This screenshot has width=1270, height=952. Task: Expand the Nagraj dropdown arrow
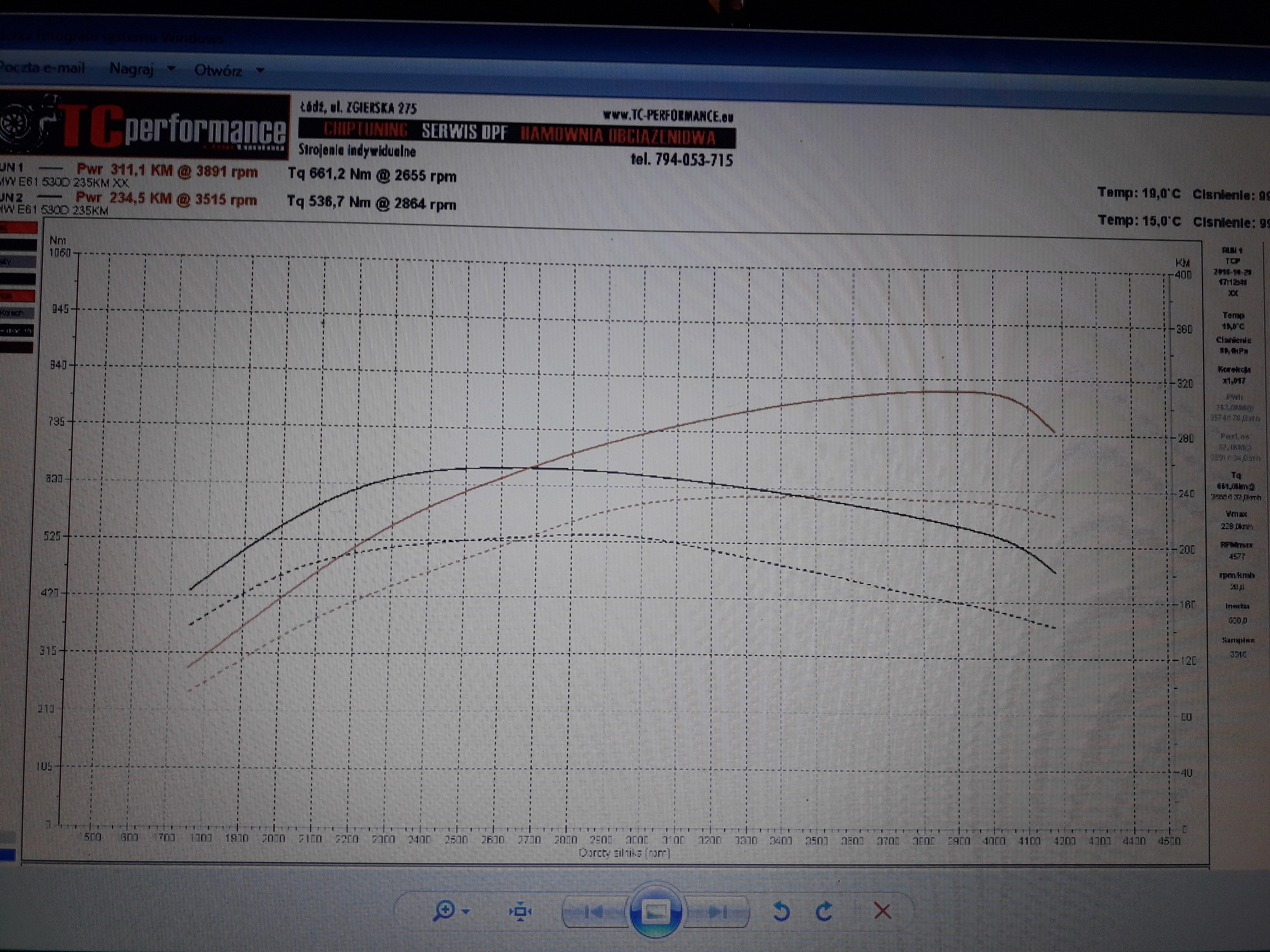(171, 69)
